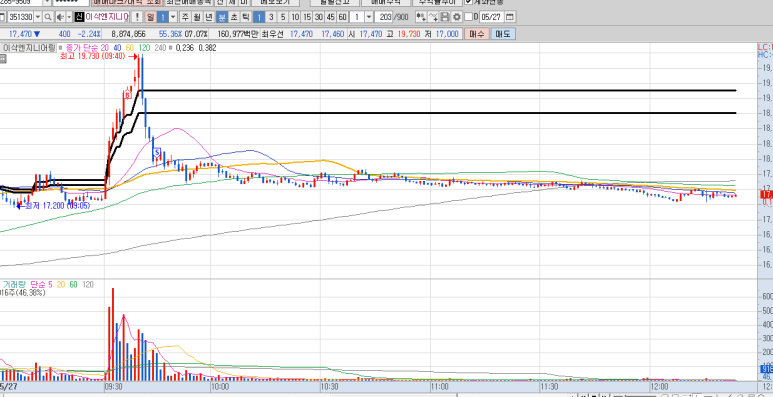Open the daily period count dropdown arrow
The height and width of the screenshot is (397, 773).
[174, 17]
